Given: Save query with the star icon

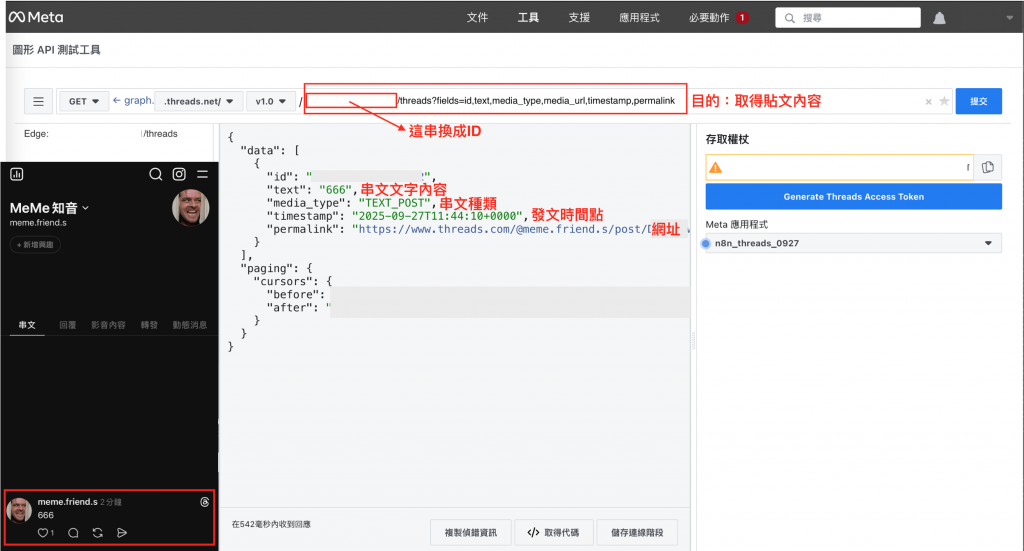Looking at the screenshot, I should click(x=944, y=101).
